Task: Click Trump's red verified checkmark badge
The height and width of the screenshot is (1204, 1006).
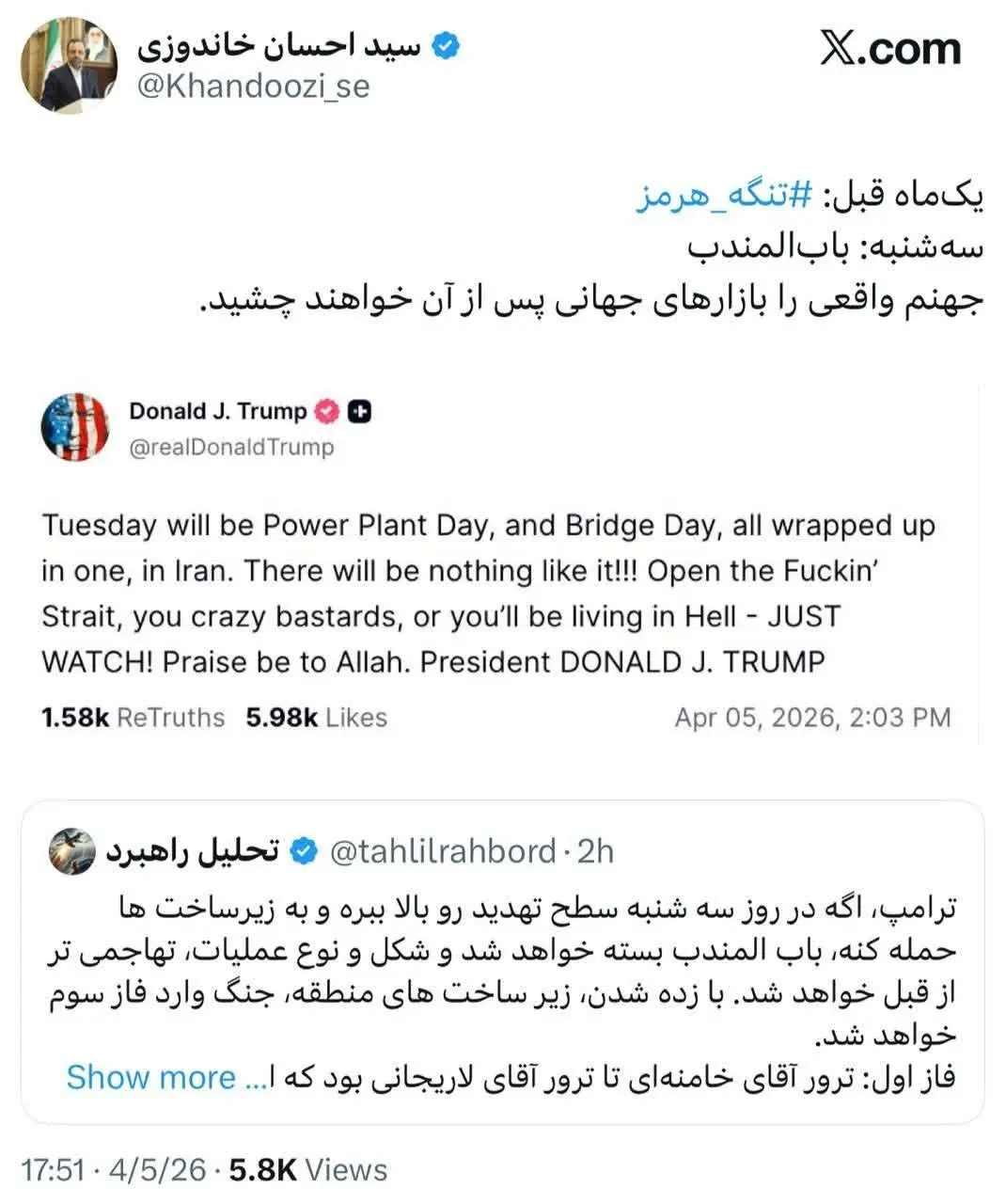Action: click(x=327, y=411)
